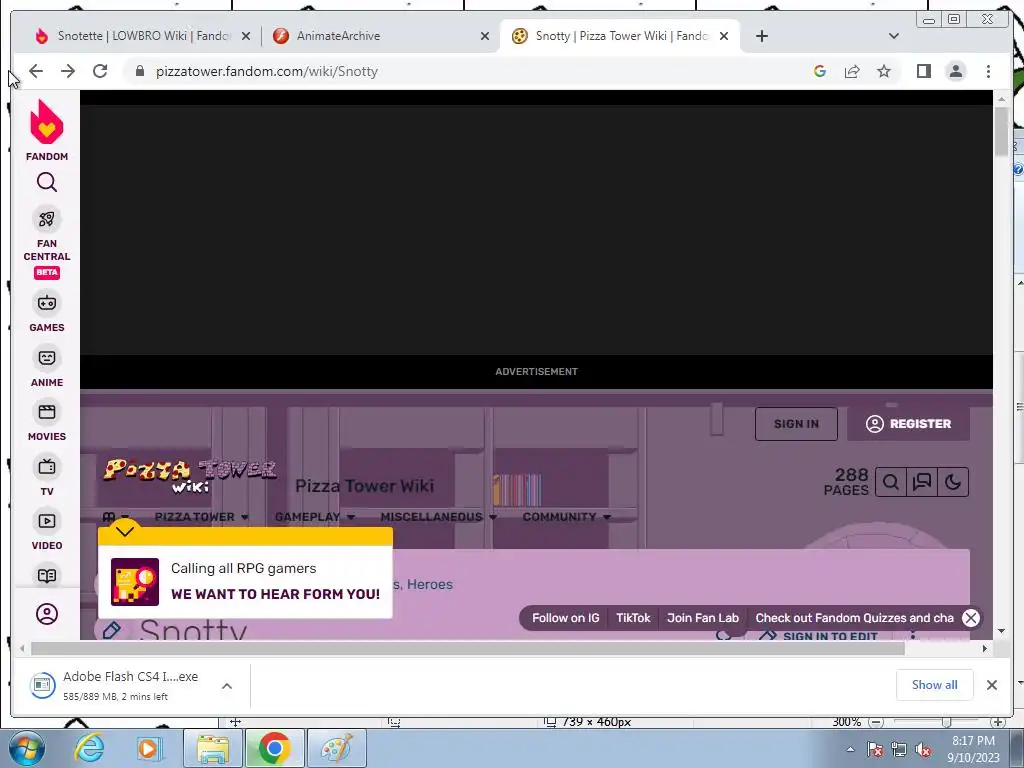Dismiss the Fandom social banner
Screen dimensions: 1024x768
(x=971, y=618)
